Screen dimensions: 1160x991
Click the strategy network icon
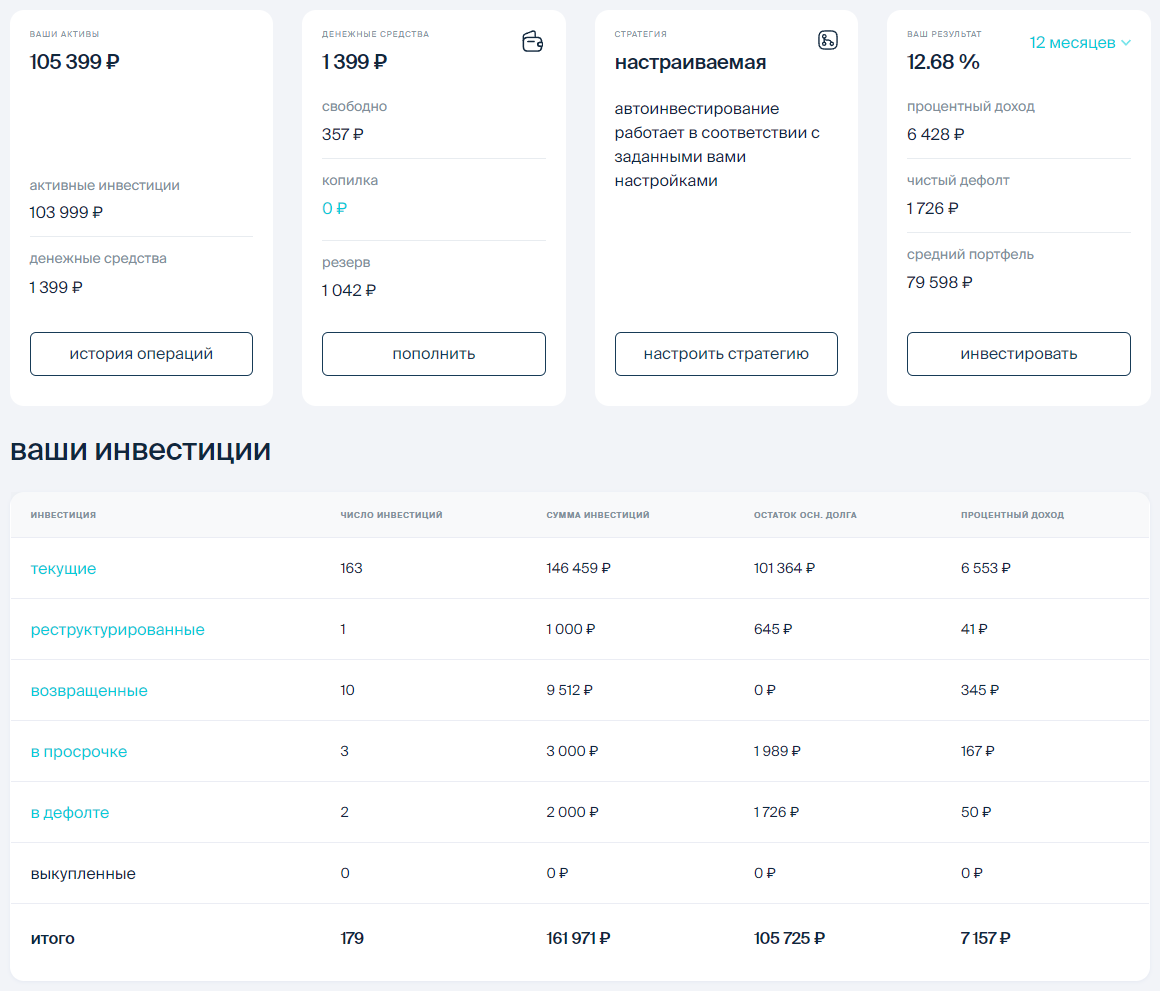coord(828,41)
